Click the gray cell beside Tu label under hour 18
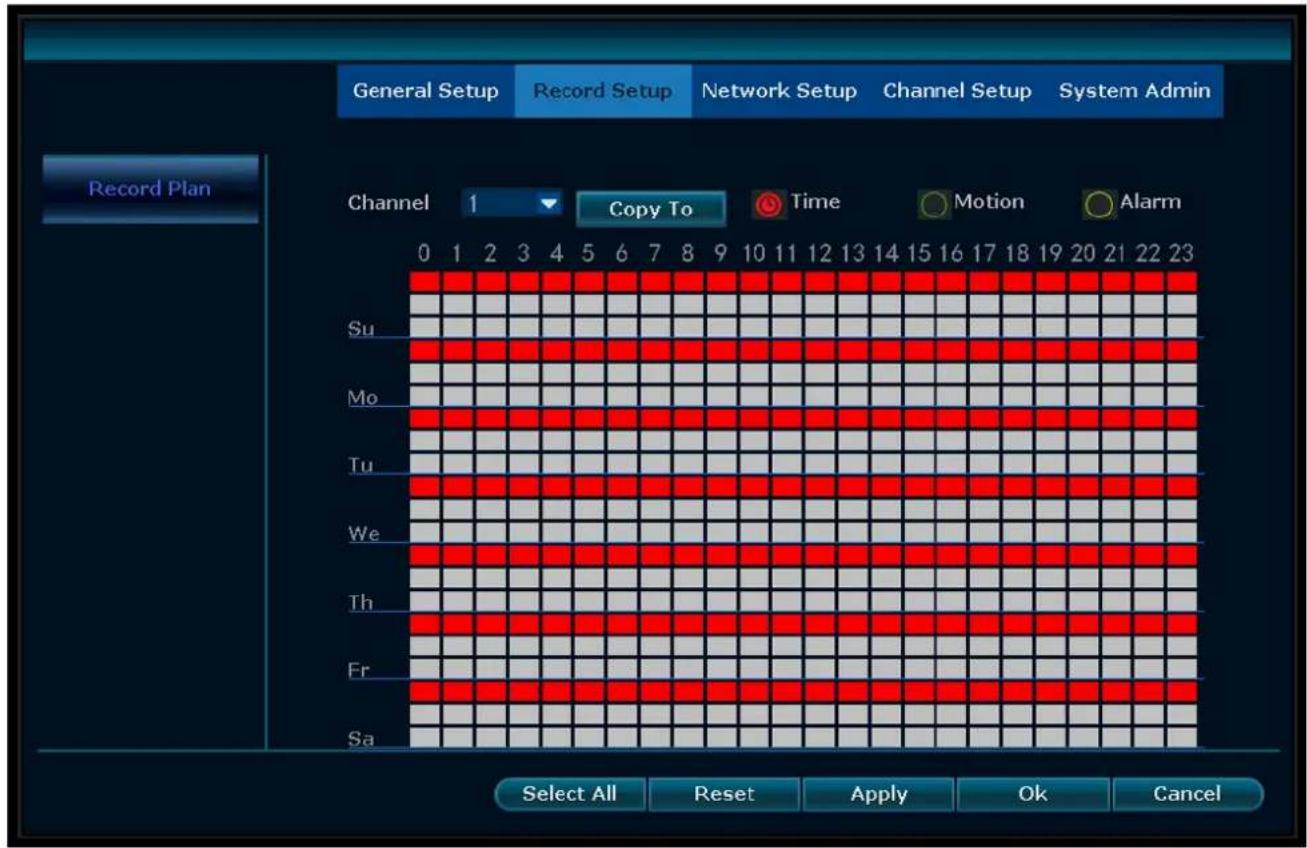This screenshot has width=1307, height=848. coord(1017,463)
